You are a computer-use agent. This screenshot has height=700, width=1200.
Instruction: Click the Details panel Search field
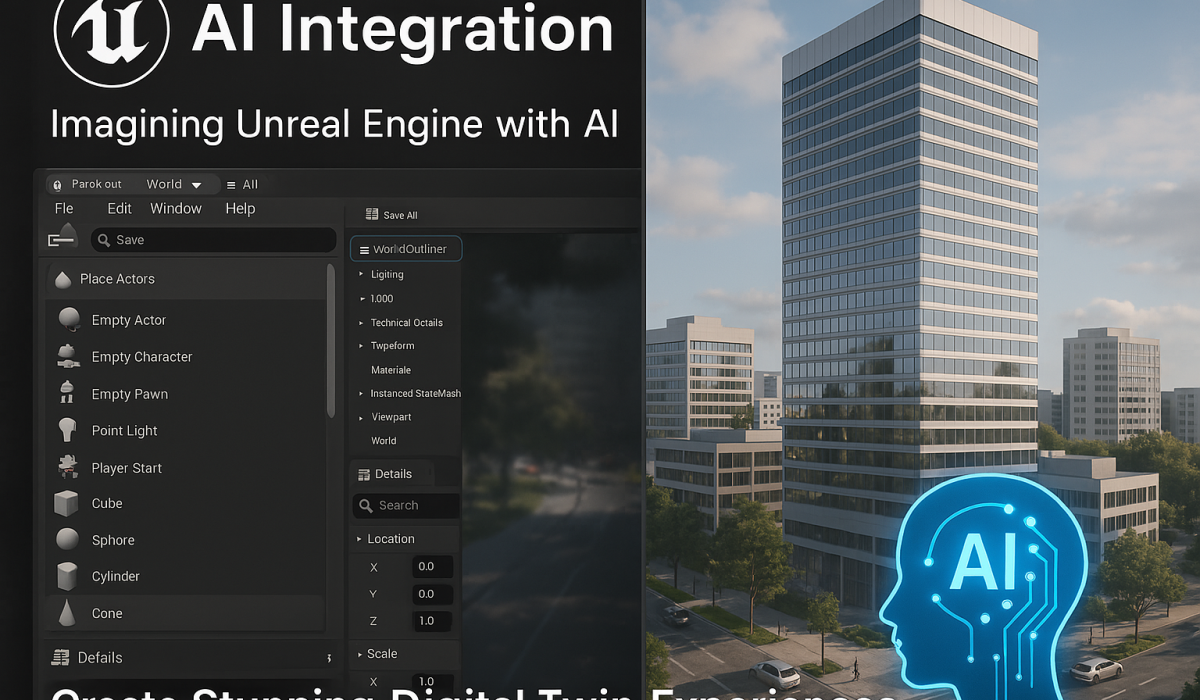406,506
